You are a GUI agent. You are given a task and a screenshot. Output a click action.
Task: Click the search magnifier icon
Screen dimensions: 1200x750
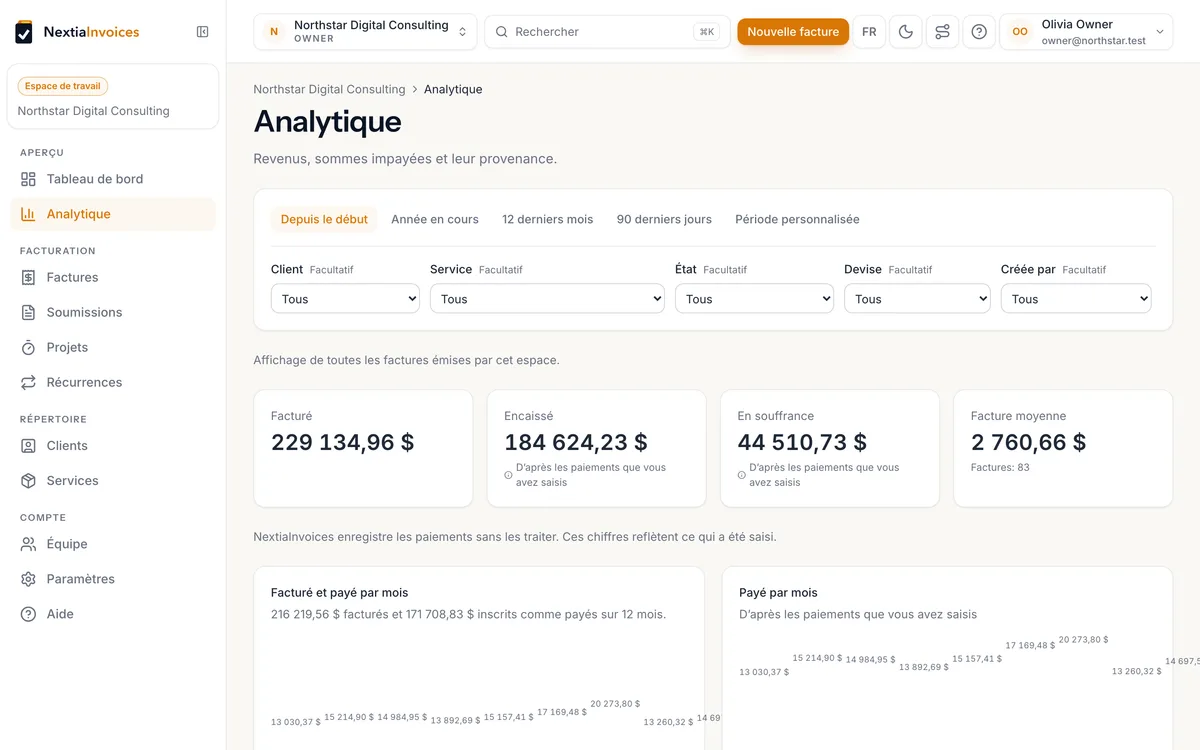(502, 32)
